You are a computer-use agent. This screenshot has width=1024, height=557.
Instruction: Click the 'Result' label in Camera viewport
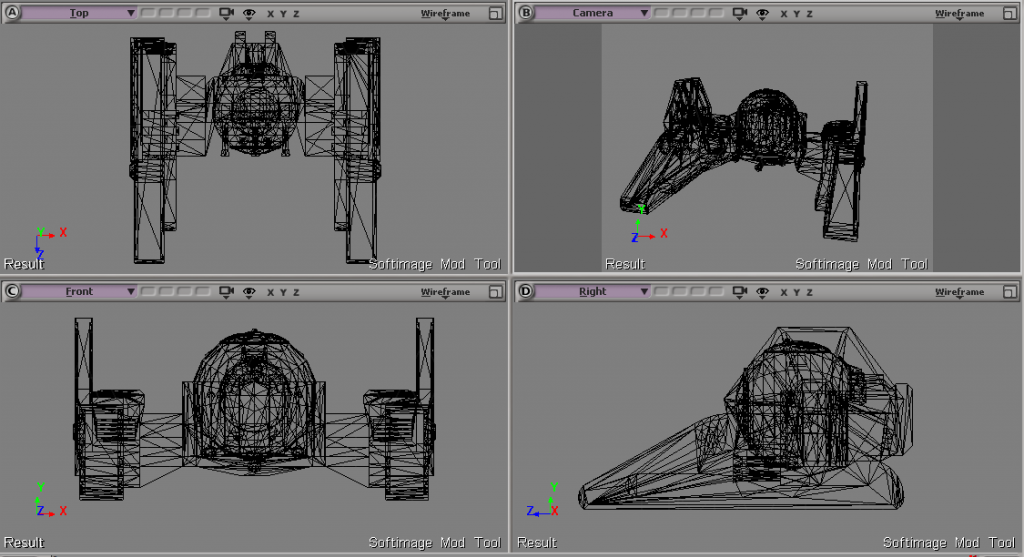pyautogui.click(x=625, y=264)
